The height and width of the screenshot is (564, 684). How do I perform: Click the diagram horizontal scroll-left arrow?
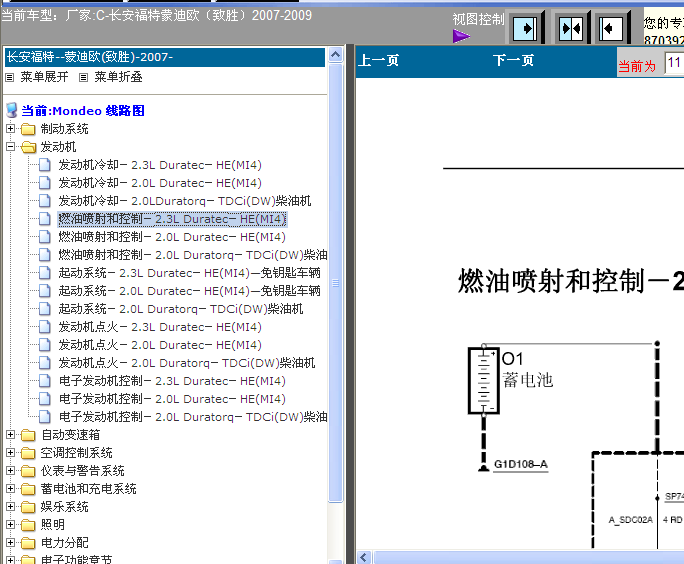tap(364, 557)
